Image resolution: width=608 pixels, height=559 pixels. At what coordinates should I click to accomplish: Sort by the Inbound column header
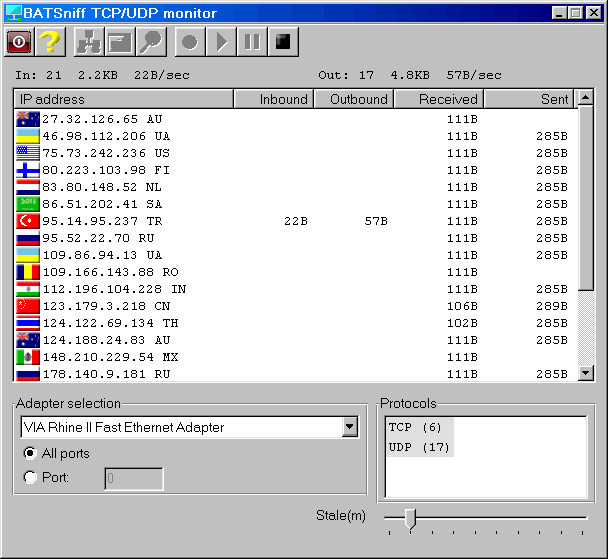tap(274, 99)
